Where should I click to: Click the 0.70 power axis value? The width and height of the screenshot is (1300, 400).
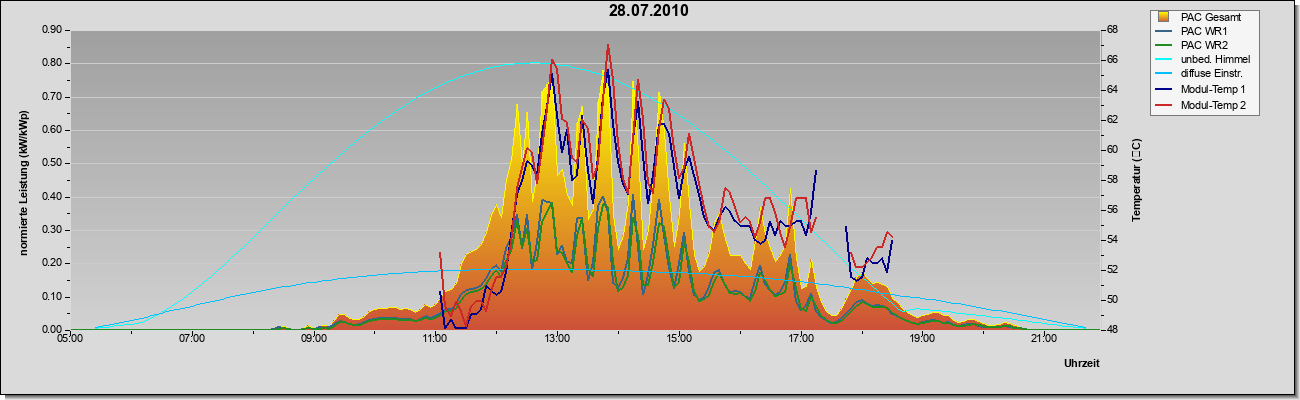[52, 97]
